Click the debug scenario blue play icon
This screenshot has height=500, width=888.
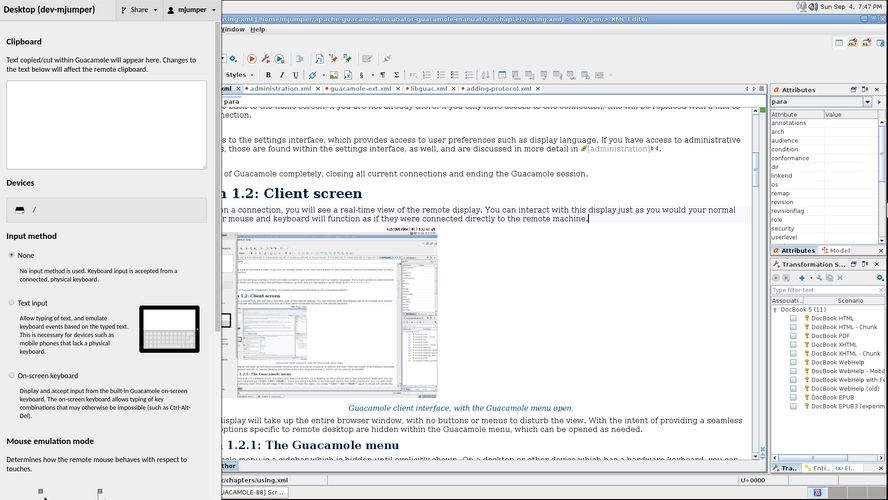click(280, 59)
